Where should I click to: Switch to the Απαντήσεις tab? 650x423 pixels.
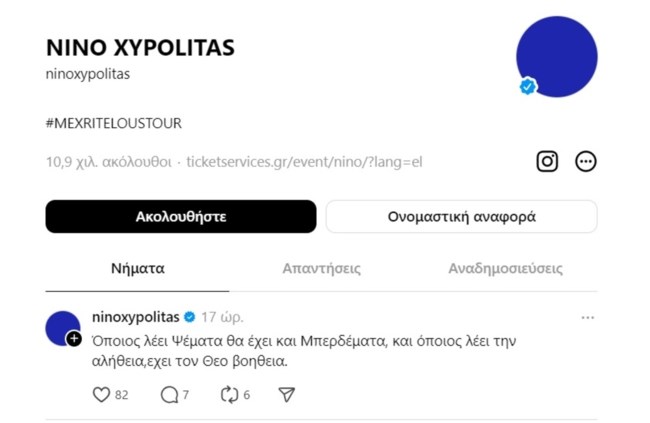[321, 269]
